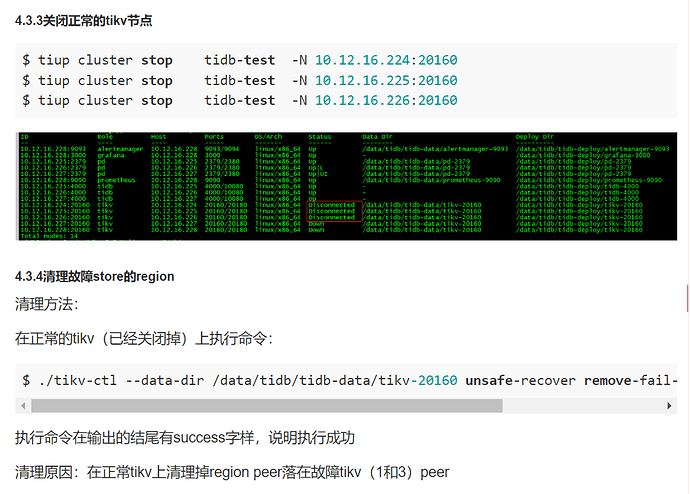Click the text '清理方法:'

pyautogui.click(x=47, y=304)
